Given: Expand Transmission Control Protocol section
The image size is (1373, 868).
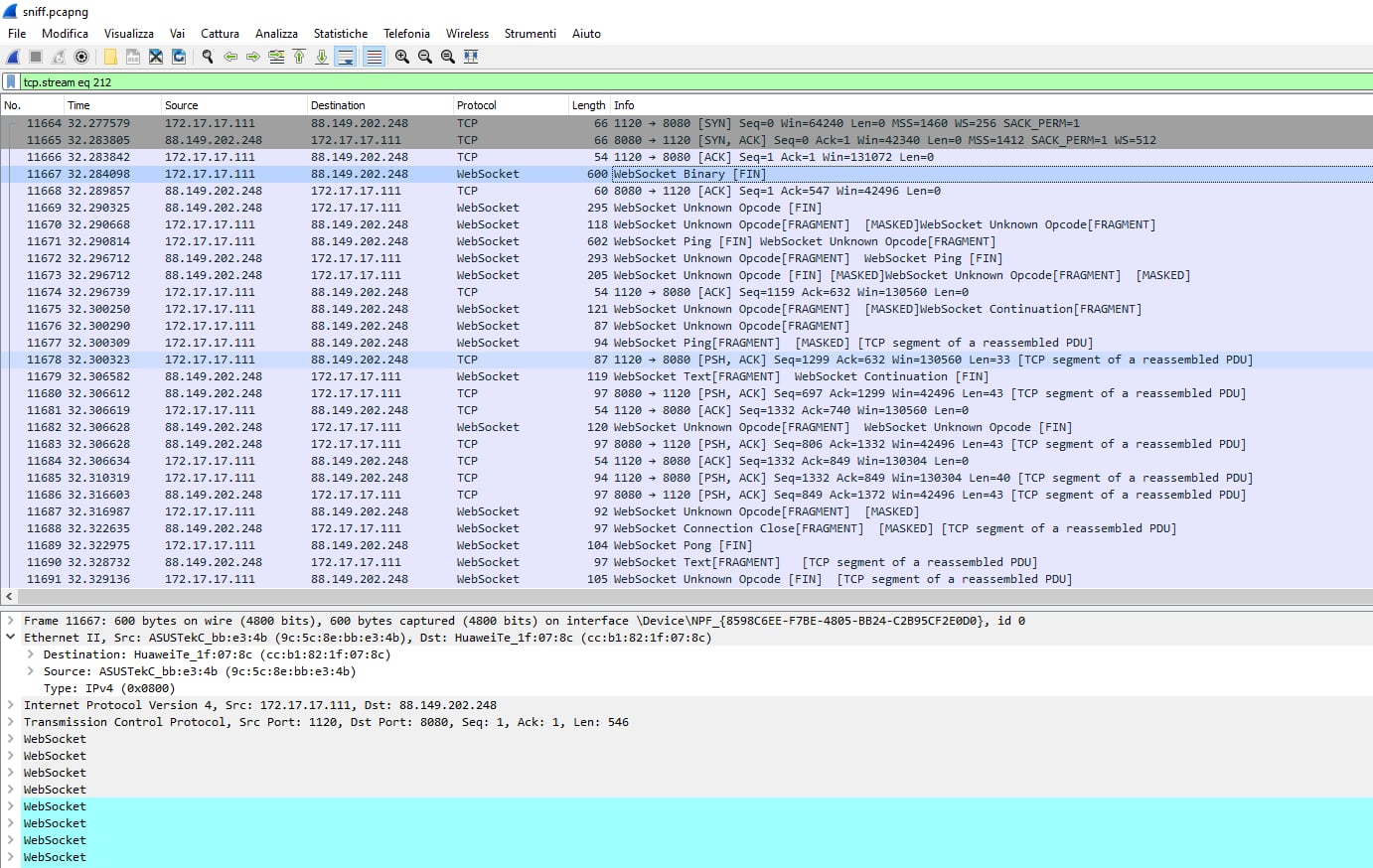Looking at the screenshot, I should (x=11, y=722).
